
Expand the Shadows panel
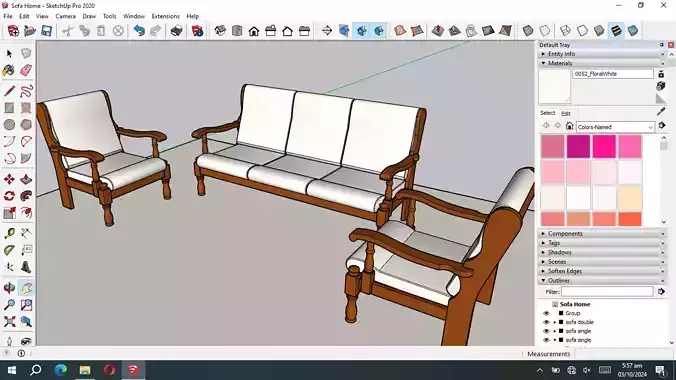pos(602,252)
